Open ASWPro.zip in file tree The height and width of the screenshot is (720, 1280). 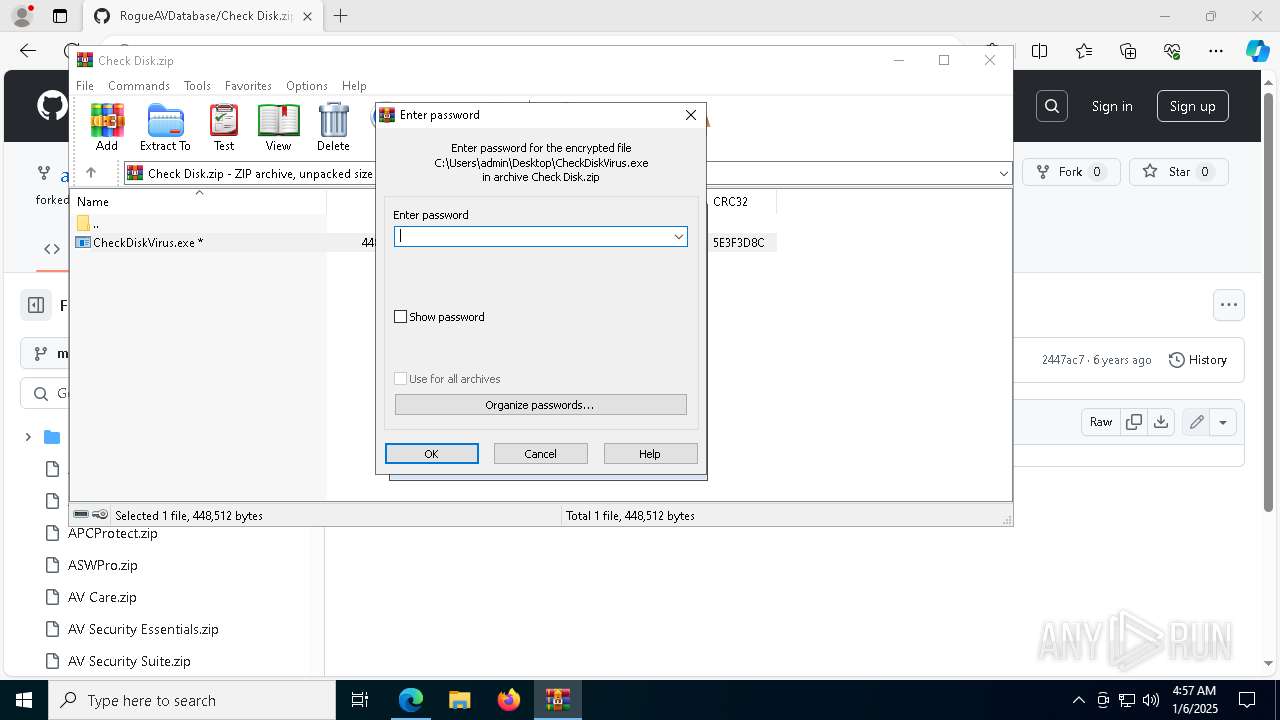tap(103, 565)
